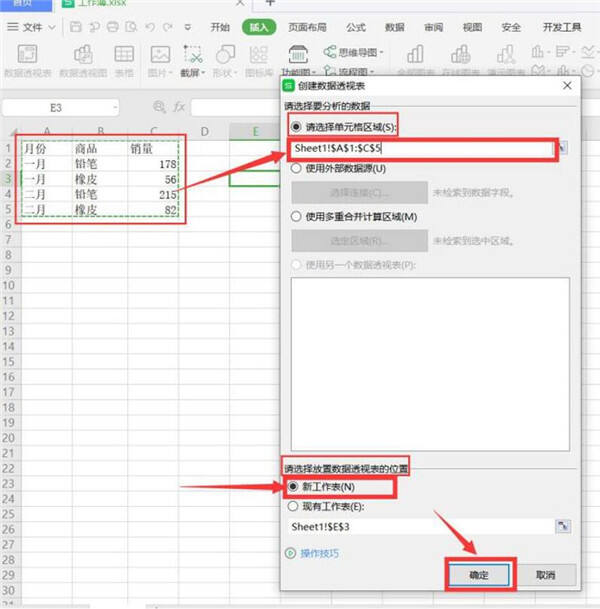
Task: Click the zoom magnifier icon beside fx
Action: [x=159, y=106]
